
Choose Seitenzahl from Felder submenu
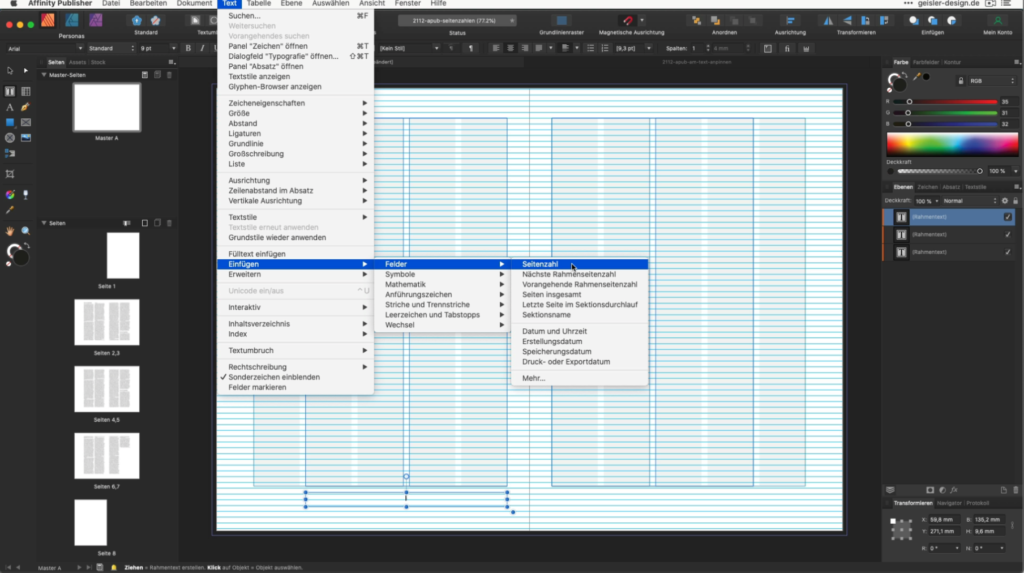point(579,264)
